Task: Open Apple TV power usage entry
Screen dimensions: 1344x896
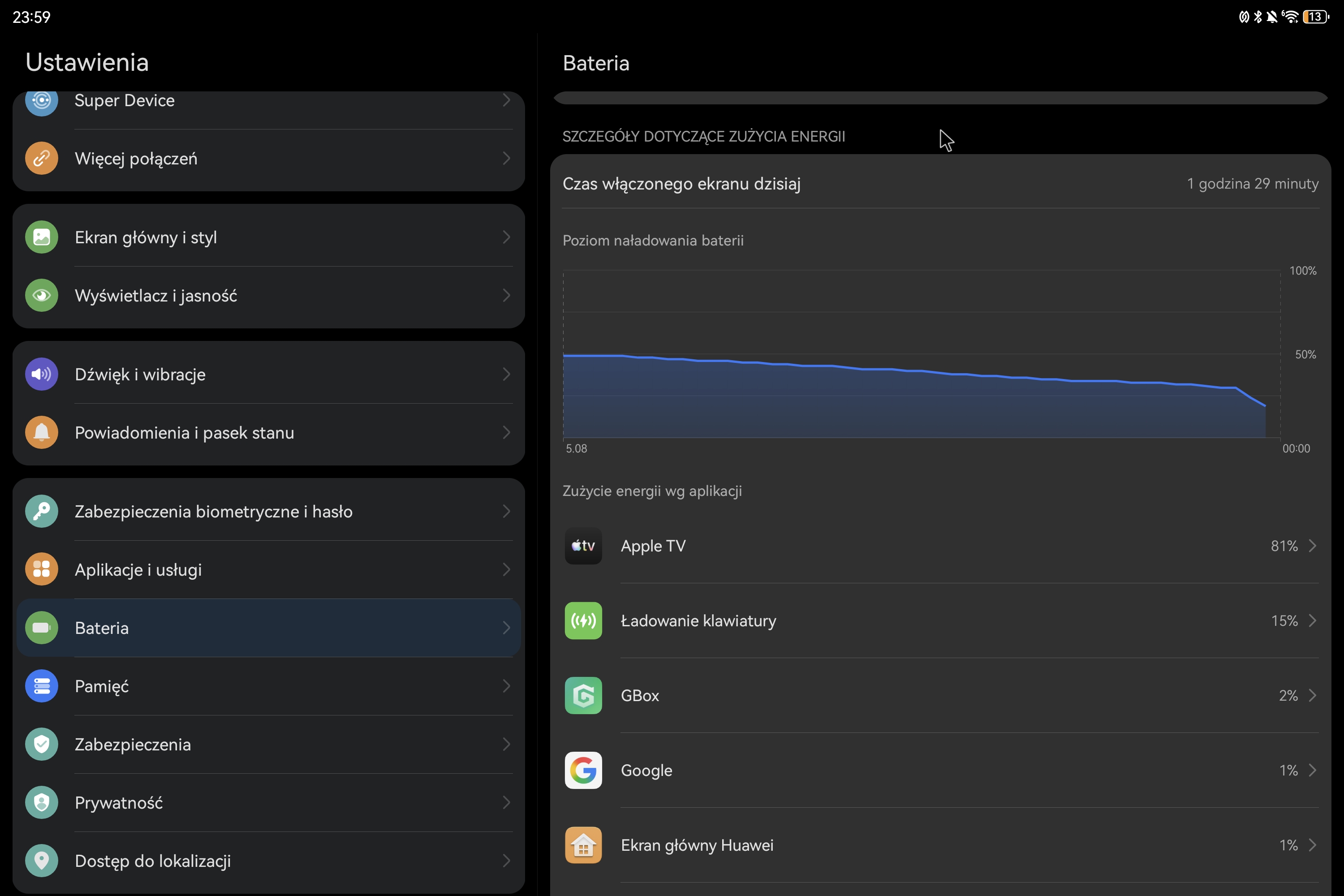Action: pos(940,546)
